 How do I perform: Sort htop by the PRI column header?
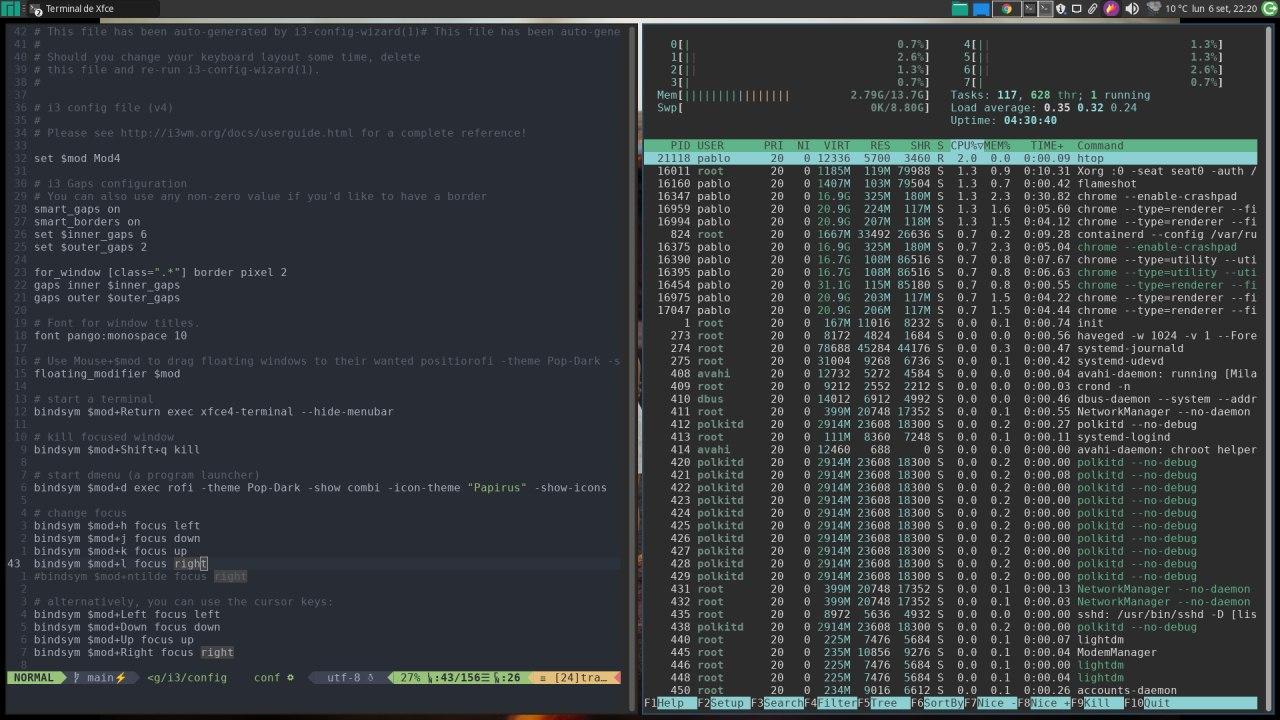point(773,145)
